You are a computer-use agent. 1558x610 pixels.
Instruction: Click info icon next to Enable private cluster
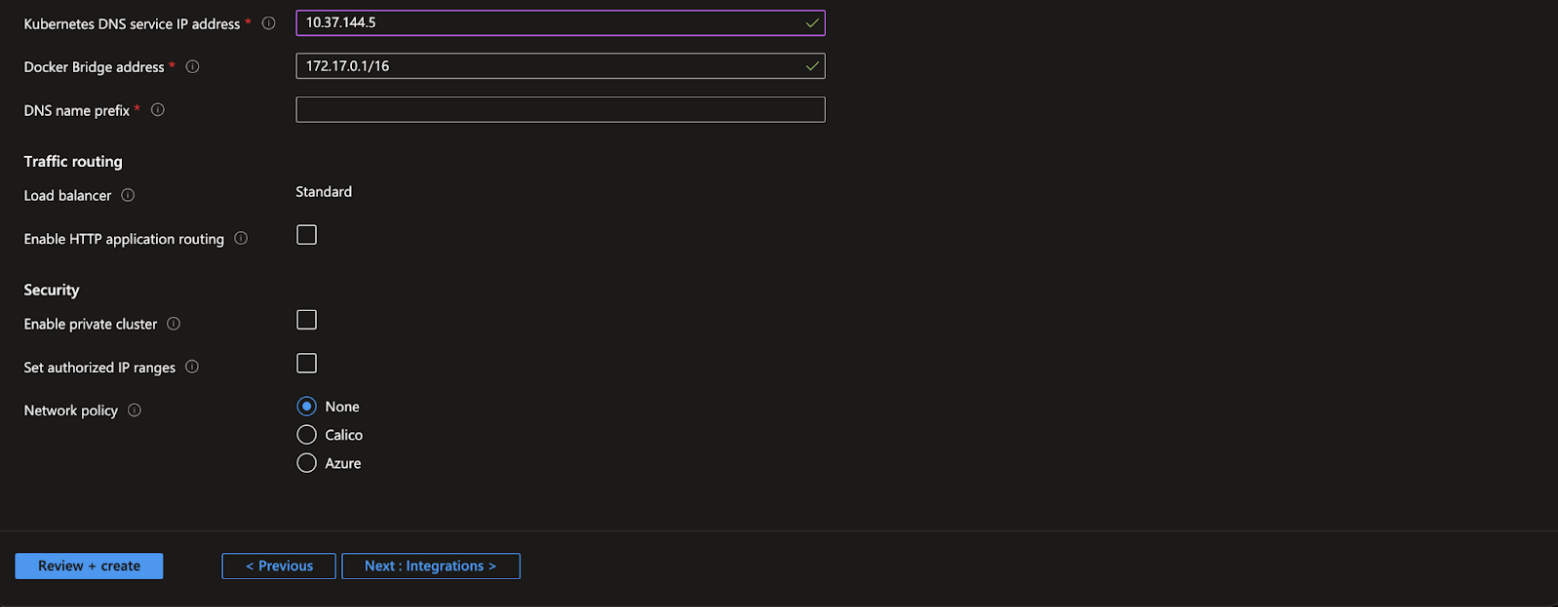point(174,324)
